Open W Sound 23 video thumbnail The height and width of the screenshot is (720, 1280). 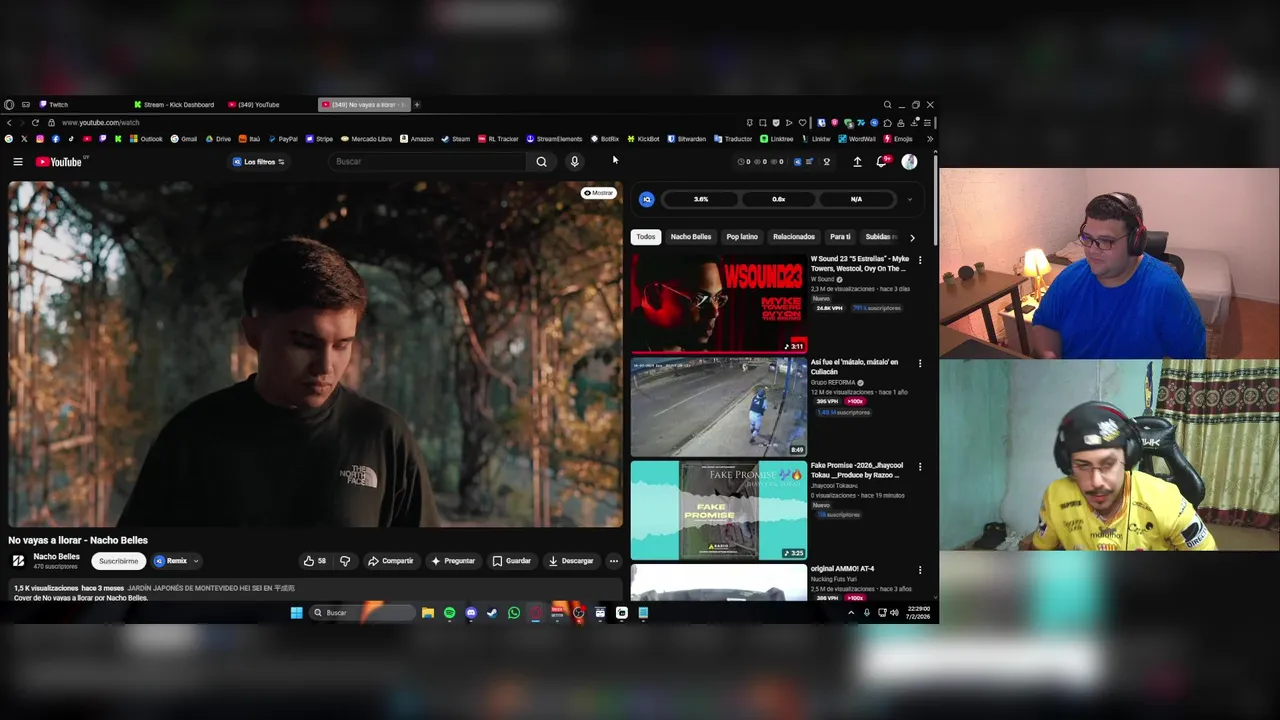pyautogui.click(x=719, y=303)
